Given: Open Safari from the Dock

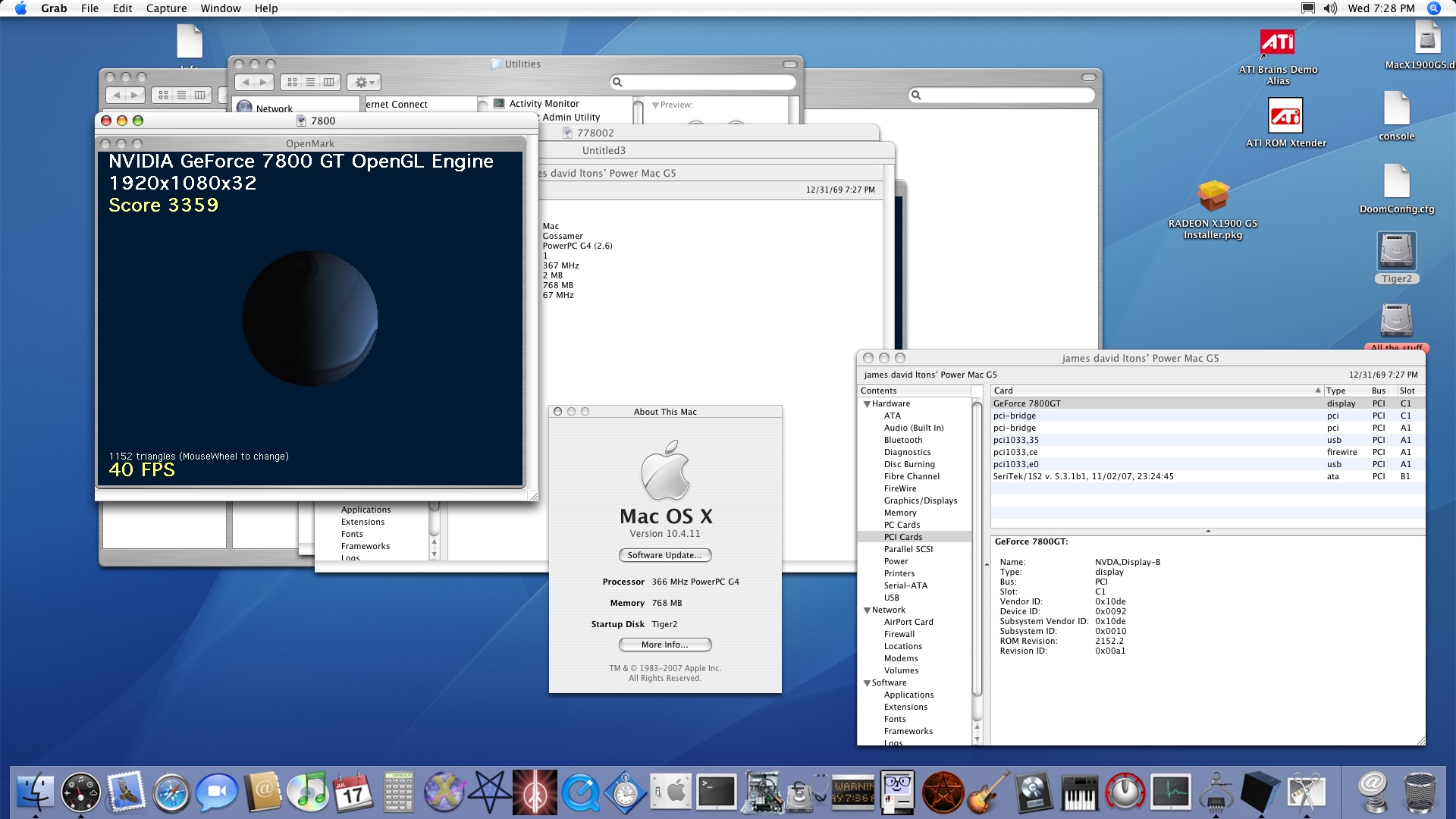Looking at the screenshot, I should pos(171,793).
